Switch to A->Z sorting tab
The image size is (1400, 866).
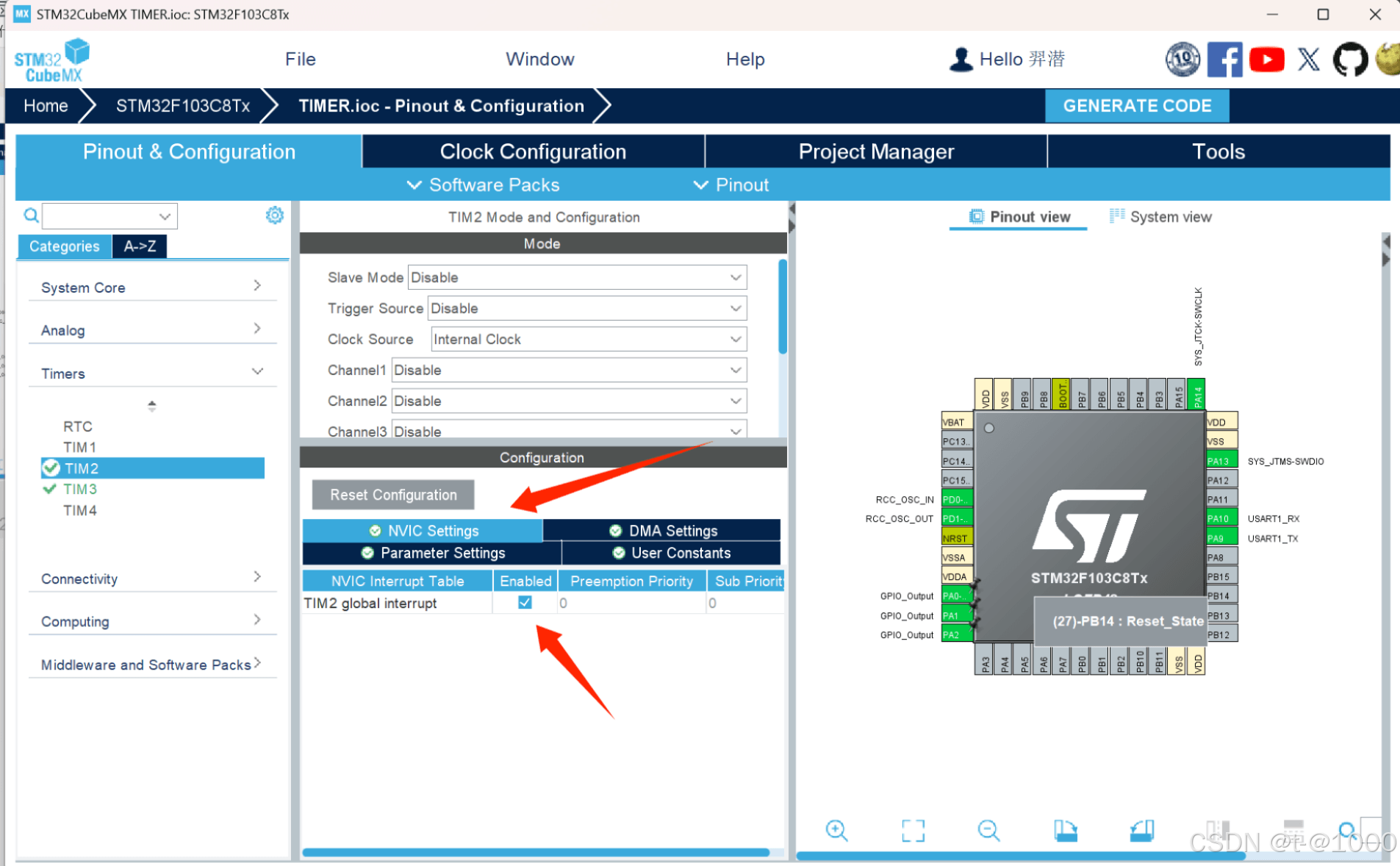point(140,246)
